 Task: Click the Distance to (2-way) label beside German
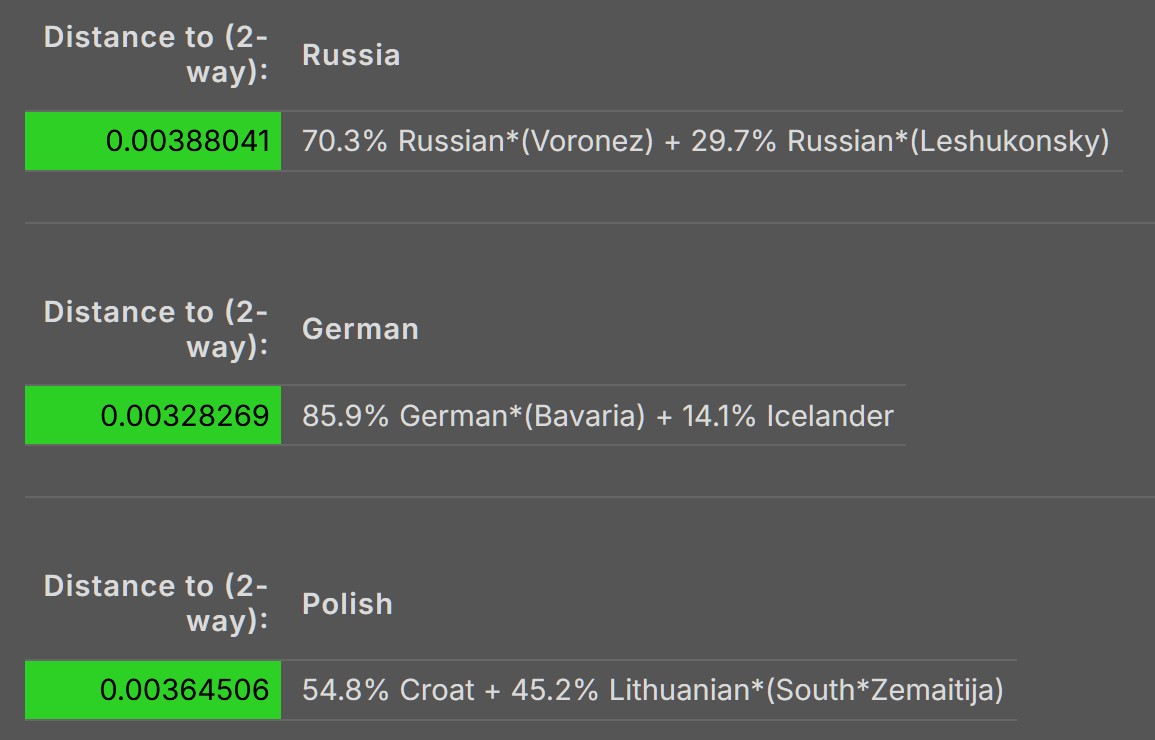click(155, 329)
